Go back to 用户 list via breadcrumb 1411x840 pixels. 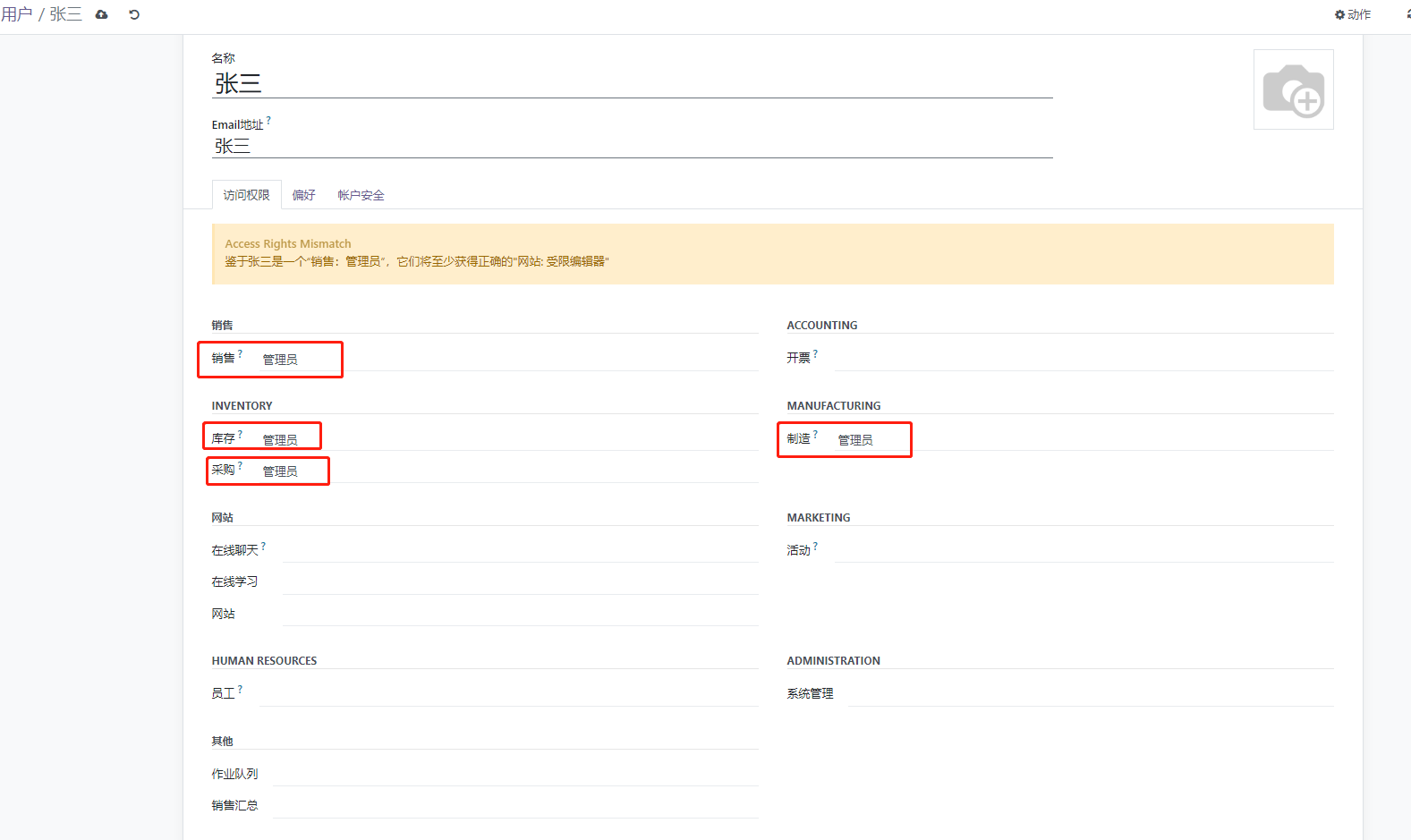[17, 14]
